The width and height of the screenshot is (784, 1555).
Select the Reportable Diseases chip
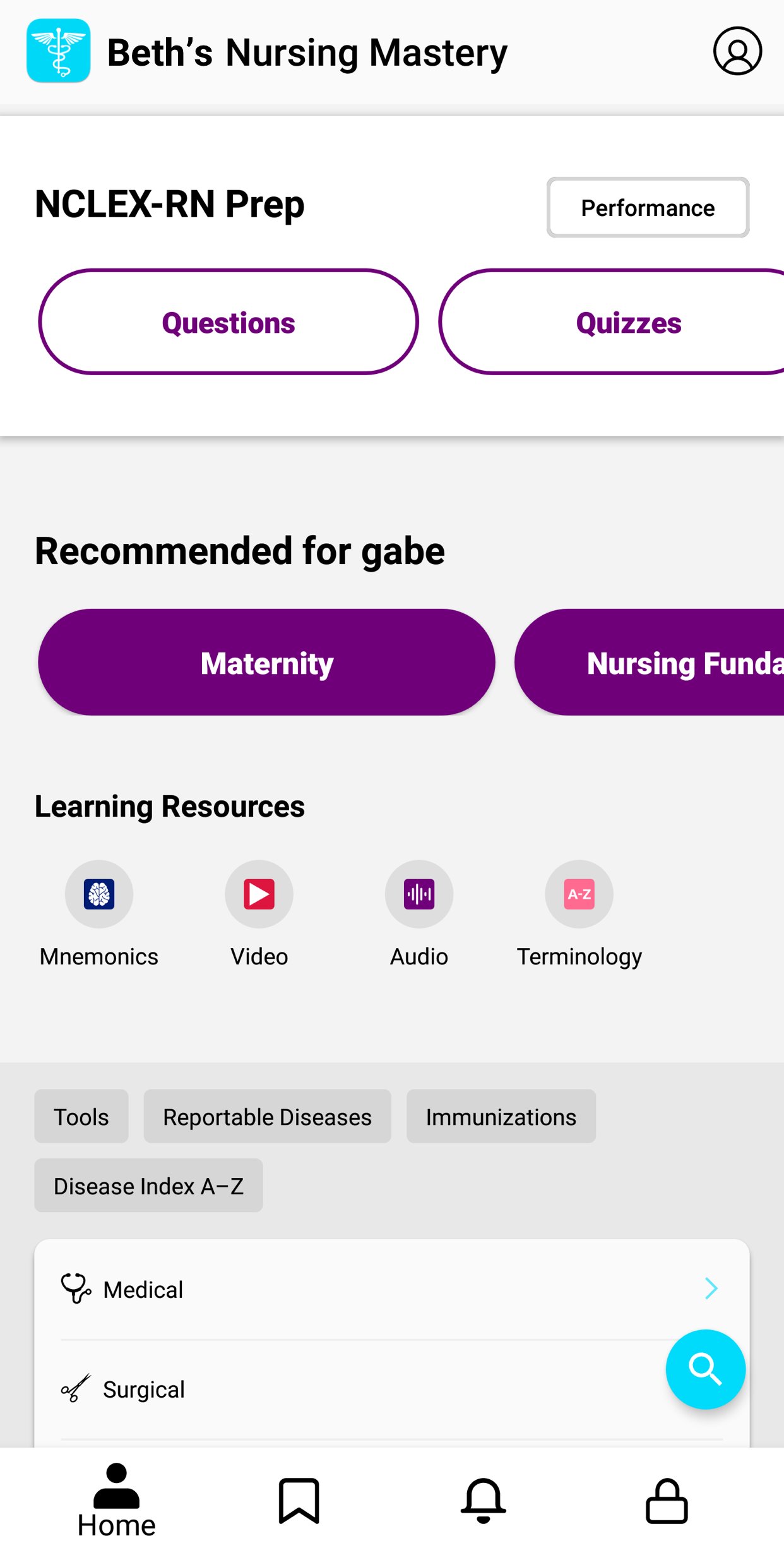(x=267, y=1117)
